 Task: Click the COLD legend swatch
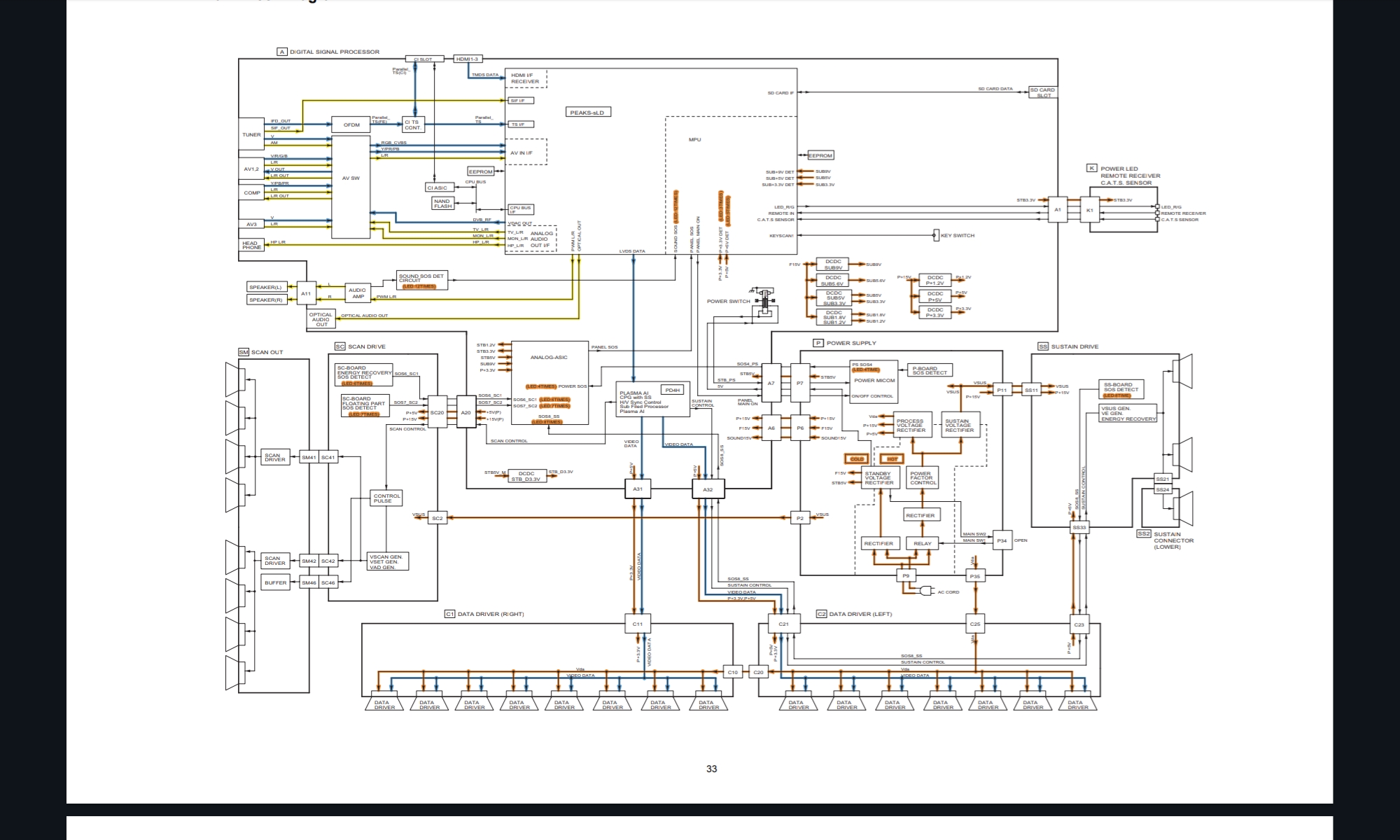857,459
